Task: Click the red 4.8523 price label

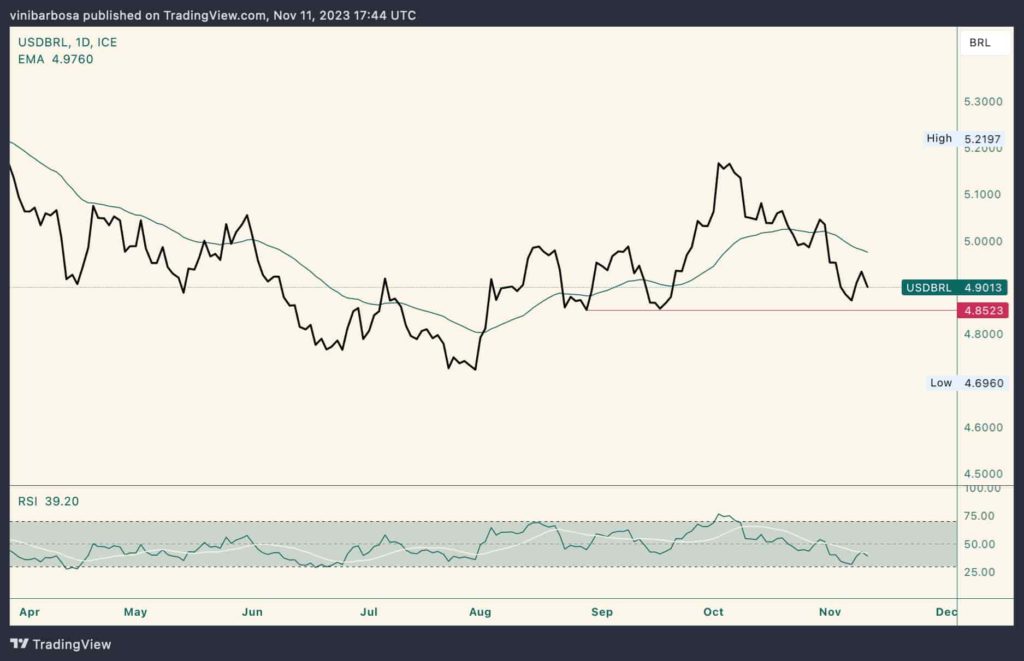Action: pos(983,311)
